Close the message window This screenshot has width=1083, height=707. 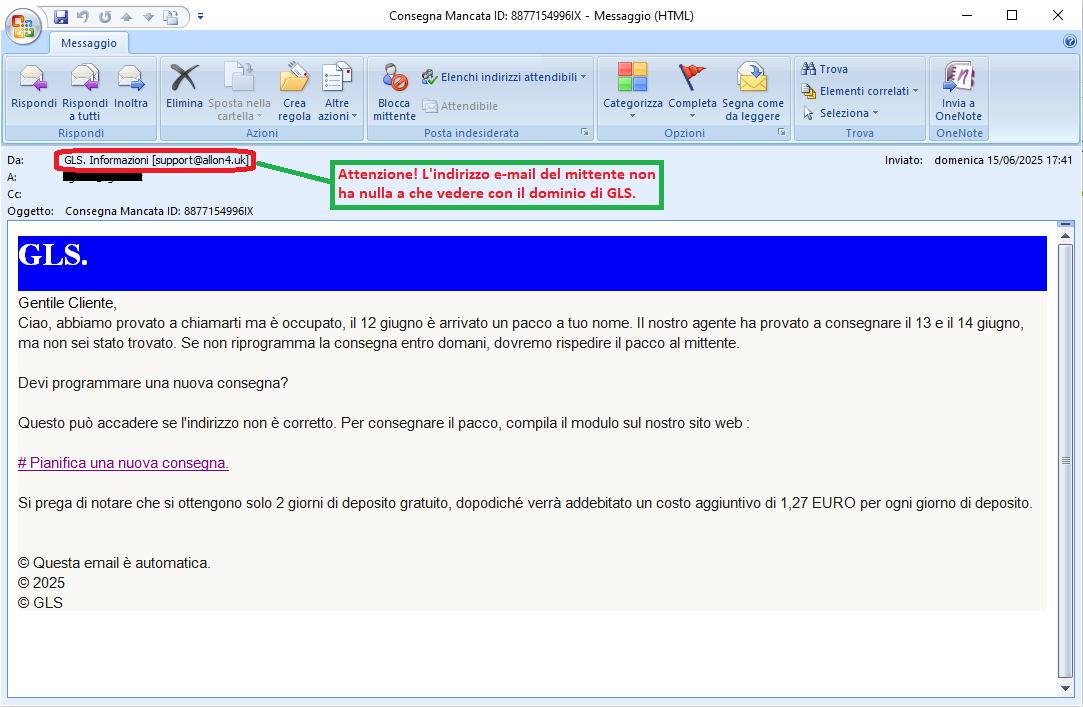point(1057,15)
